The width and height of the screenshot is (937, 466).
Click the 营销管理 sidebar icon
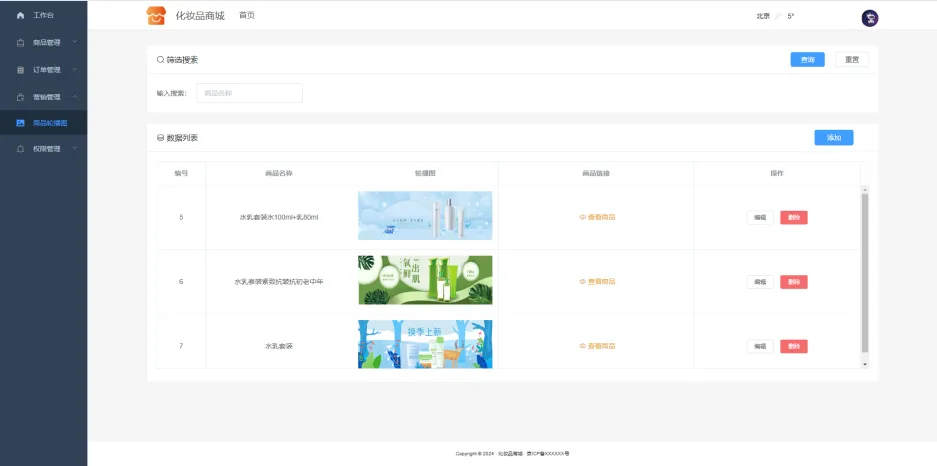(20, 97)
